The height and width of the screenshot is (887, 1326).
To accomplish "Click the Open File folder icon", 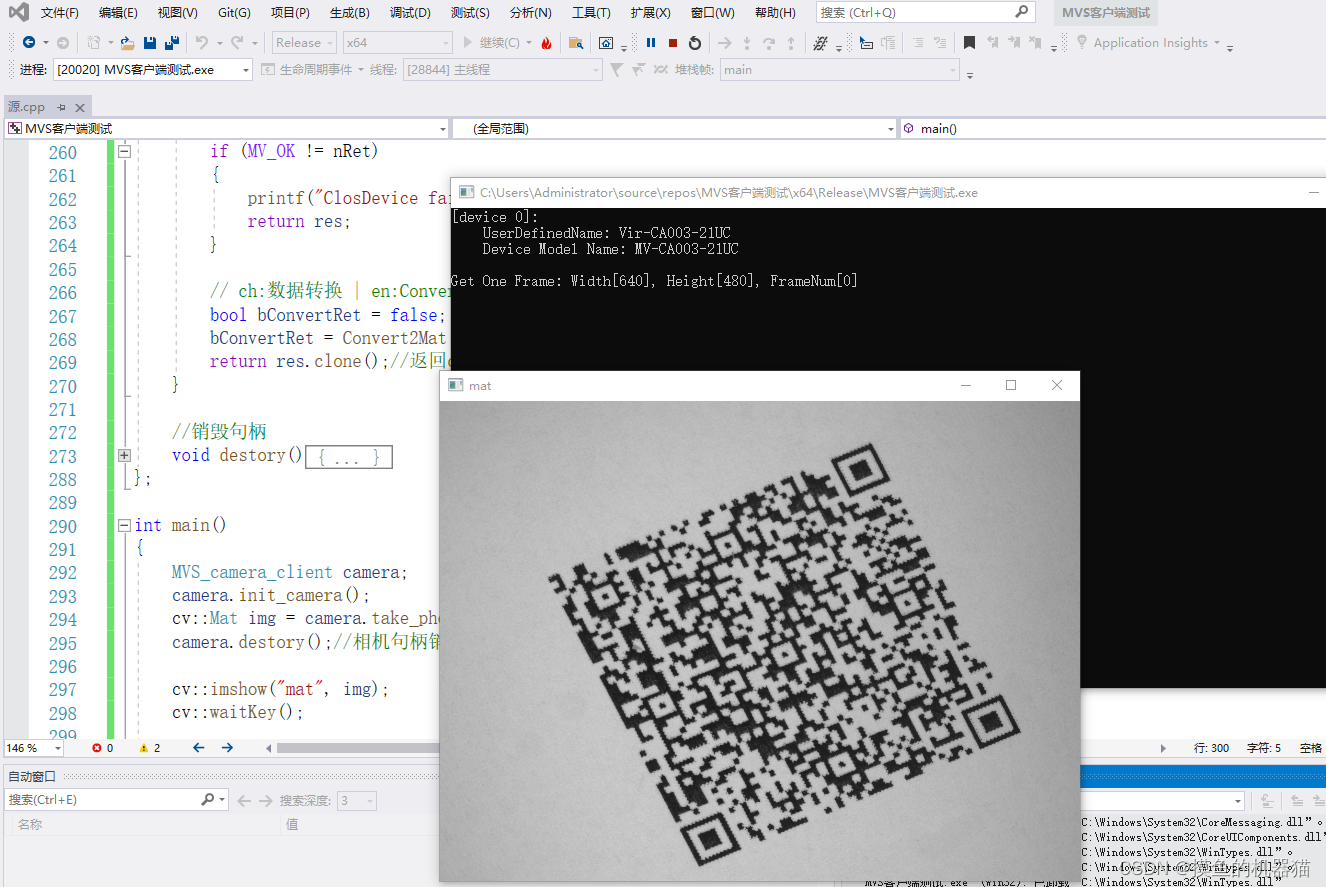I will [127, 43].
